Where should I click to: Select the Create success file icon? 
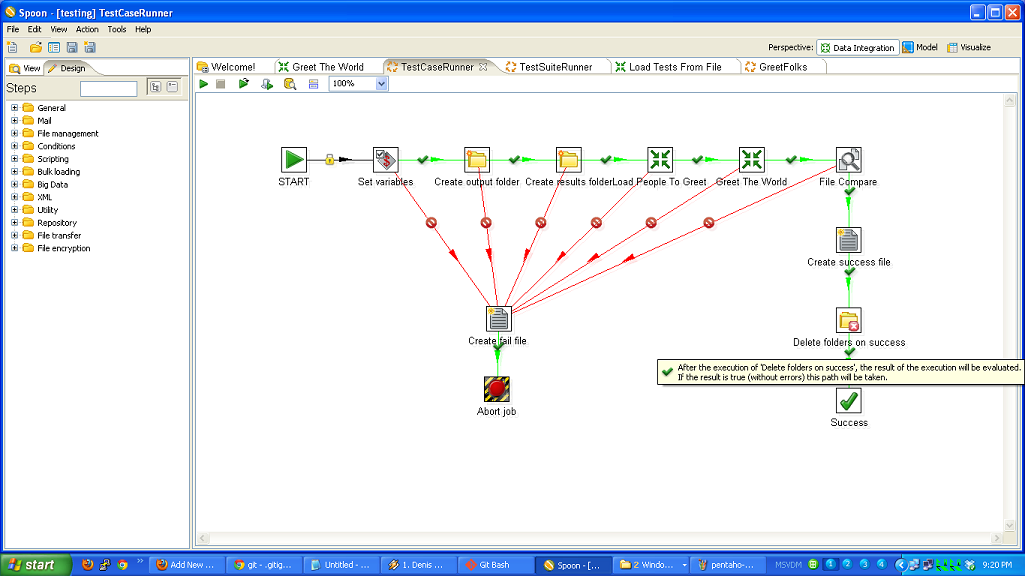pyautogui.click(x=849, y=240)
